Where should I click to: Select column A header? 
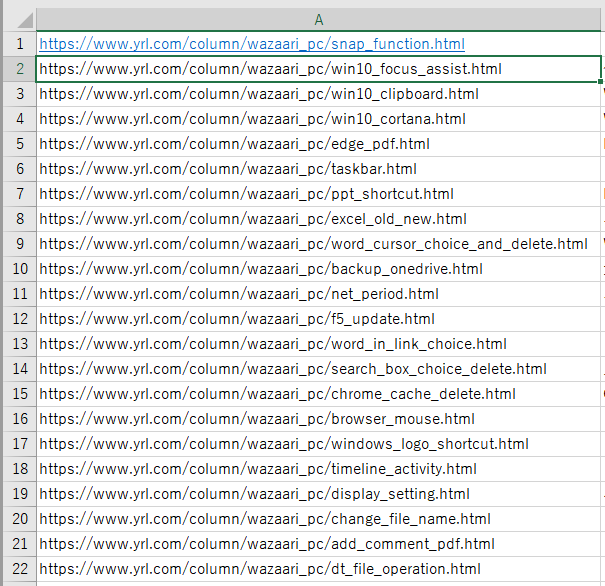[319, 19]
